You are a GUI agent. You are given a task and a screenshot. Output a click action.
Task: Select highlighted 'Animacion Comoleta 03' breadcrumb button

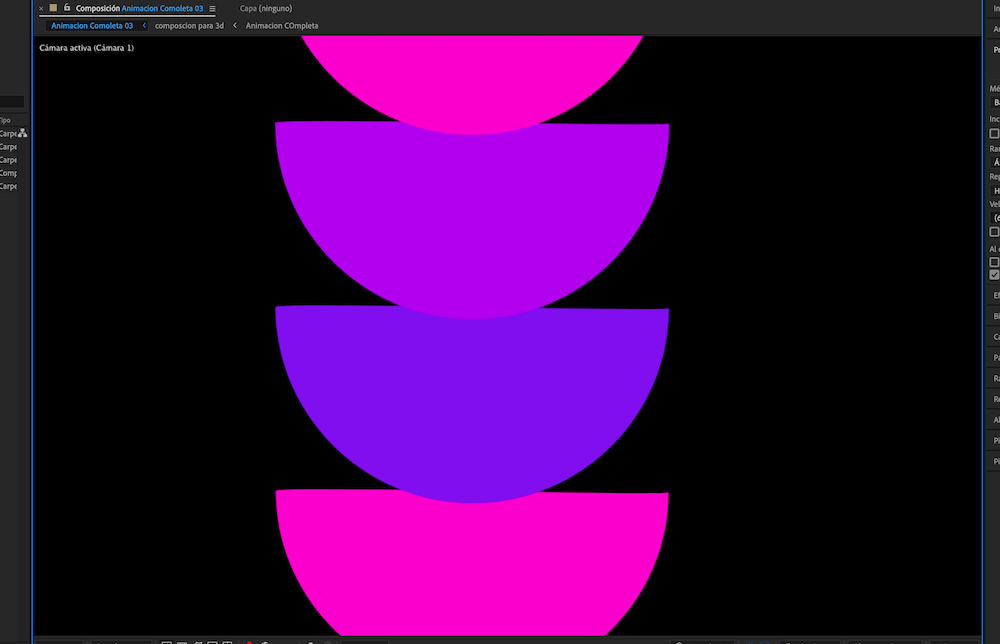tap(92, 25)
